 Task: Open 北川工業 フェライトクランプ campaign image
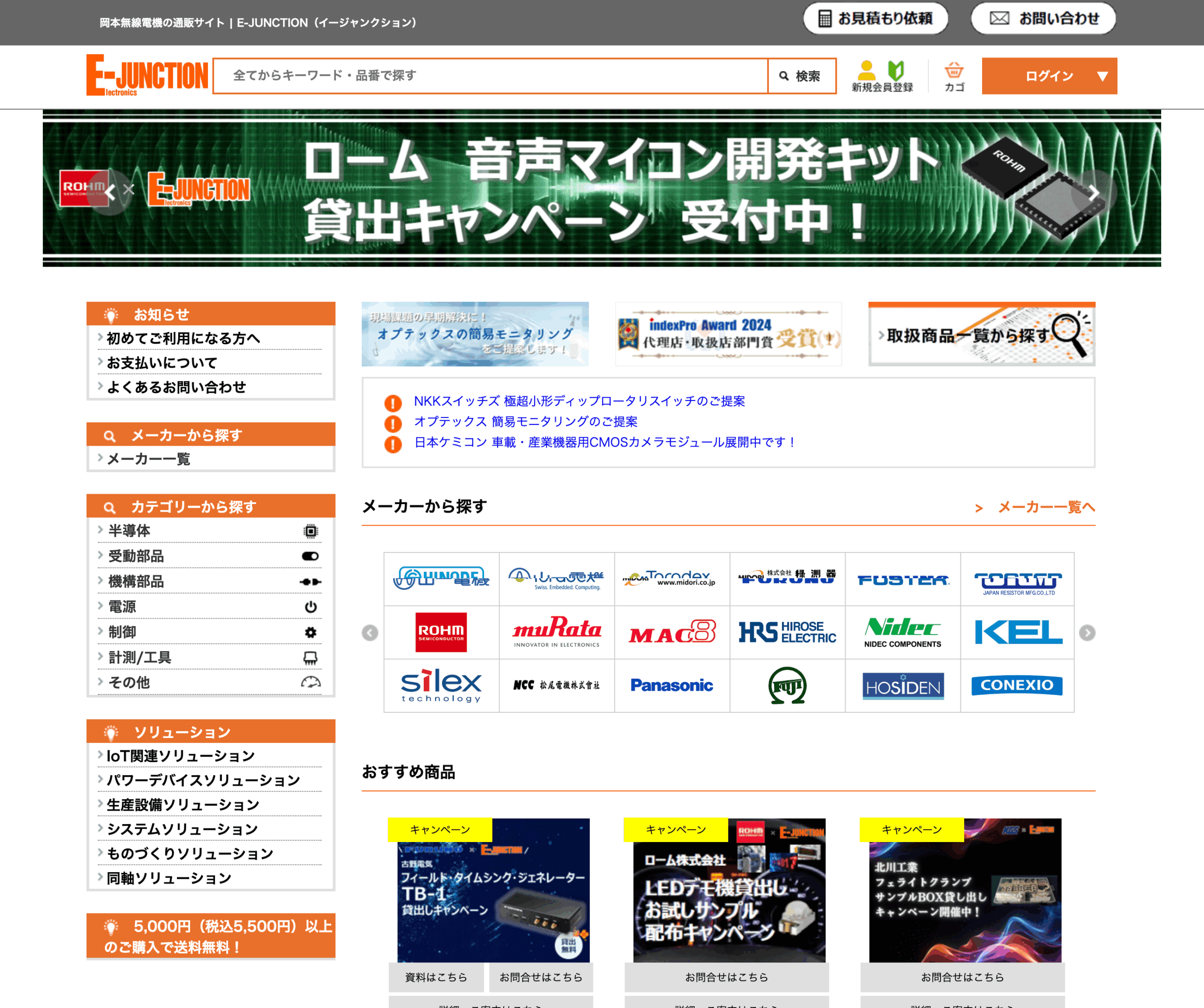965,890
